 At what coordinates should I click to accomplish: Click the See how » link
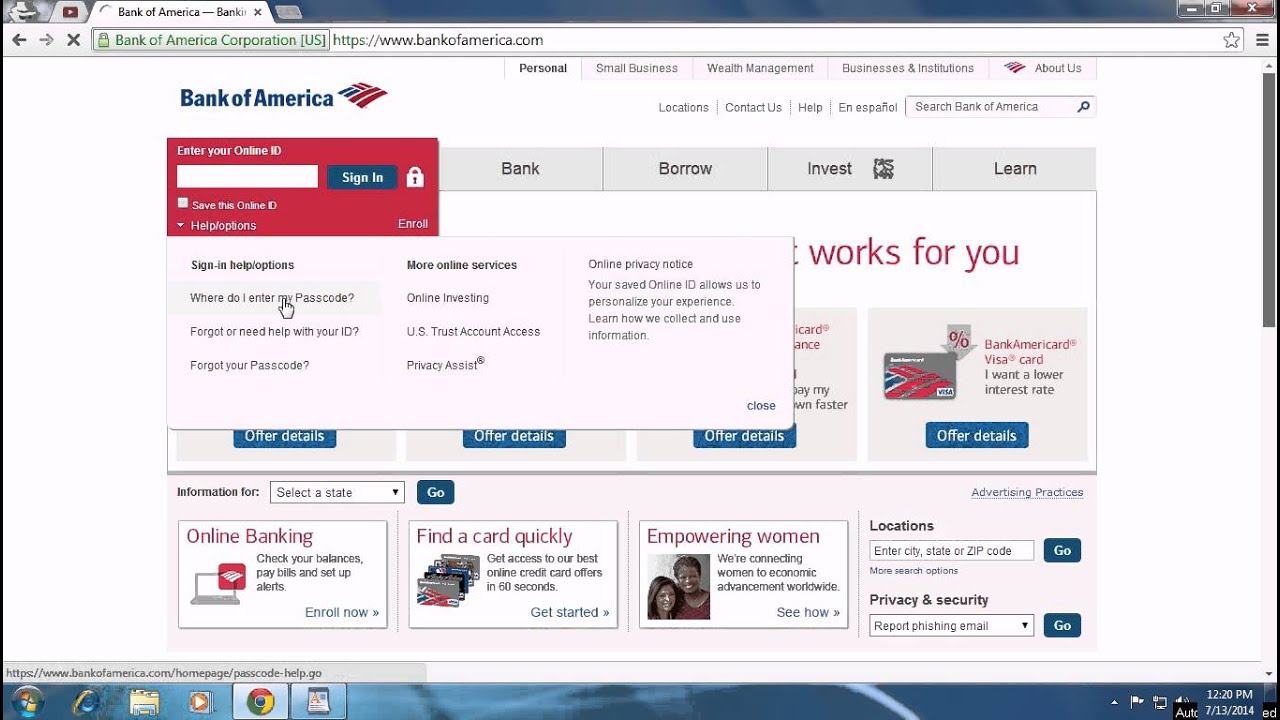coord(808,612)
